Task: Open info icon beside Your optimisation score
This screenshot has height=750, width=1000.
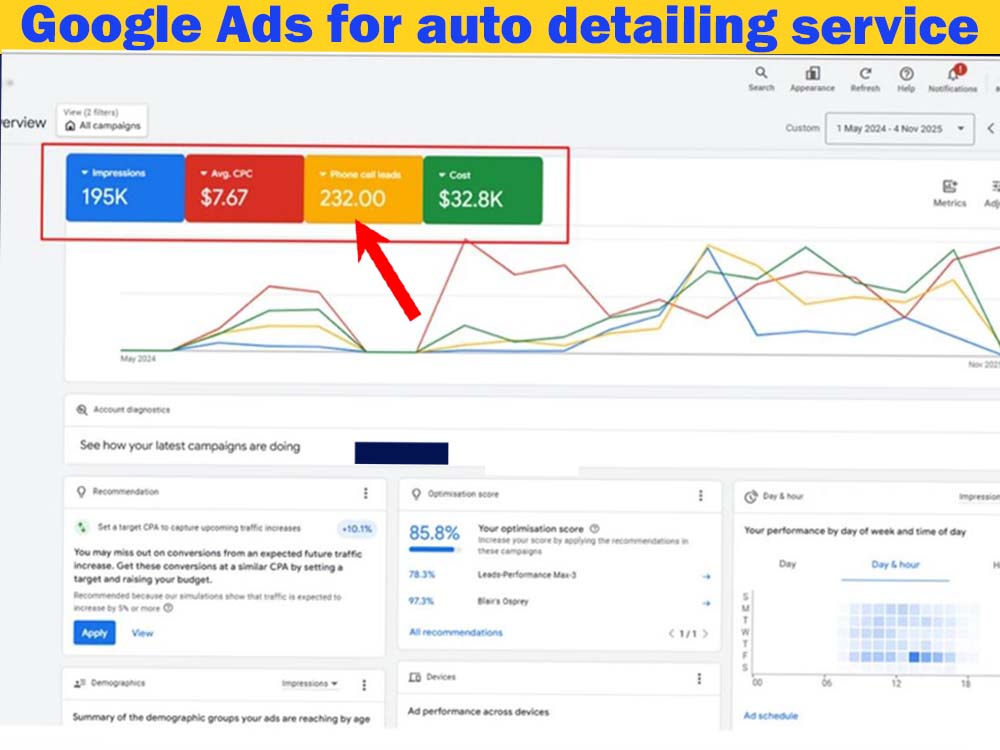Action: pos(594,529)
